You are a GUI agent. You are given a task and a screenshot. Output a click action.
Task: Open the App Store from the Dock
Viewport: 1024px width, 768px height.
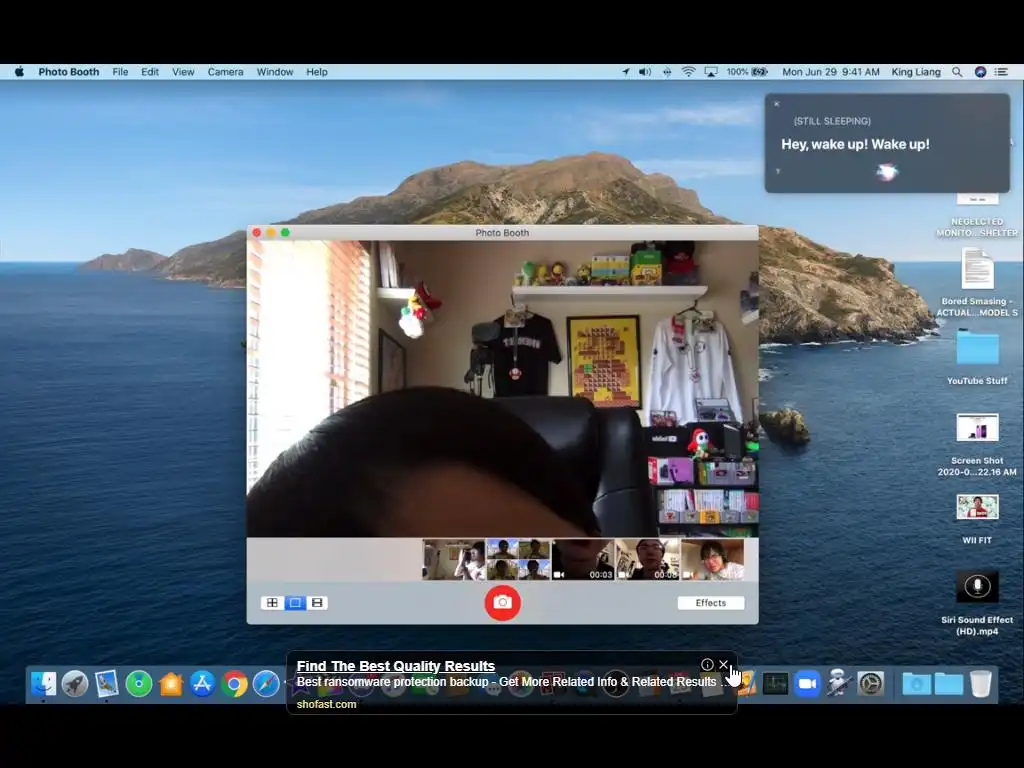(202, 684)
